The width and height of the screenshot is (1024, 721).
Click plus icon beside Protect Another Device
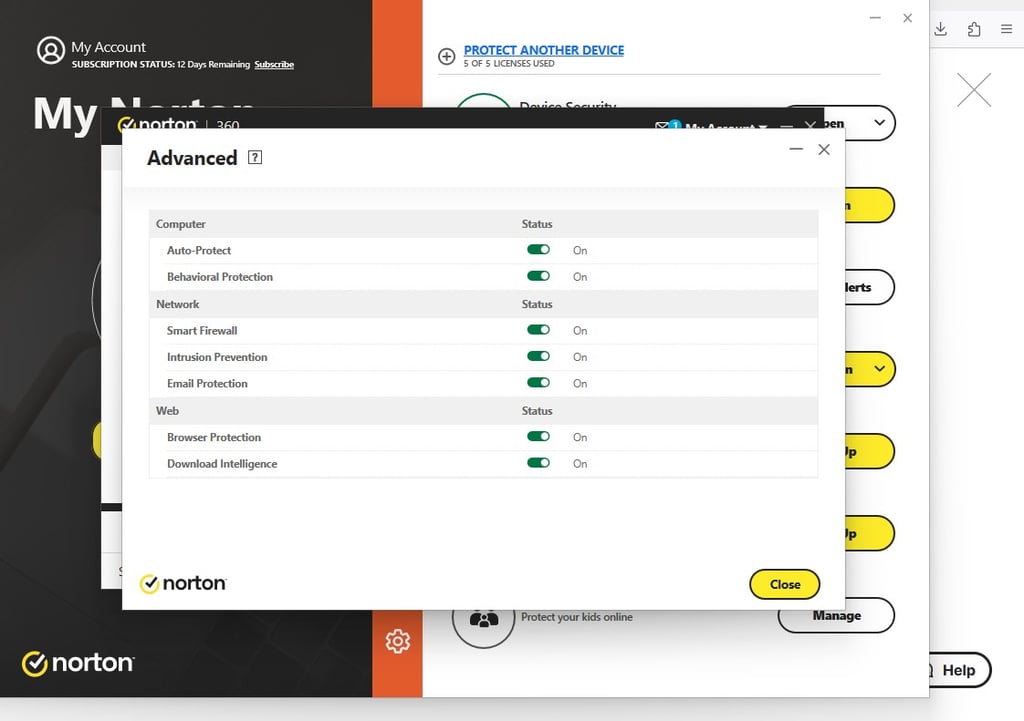pyautogui.click(x=447, y=57)
